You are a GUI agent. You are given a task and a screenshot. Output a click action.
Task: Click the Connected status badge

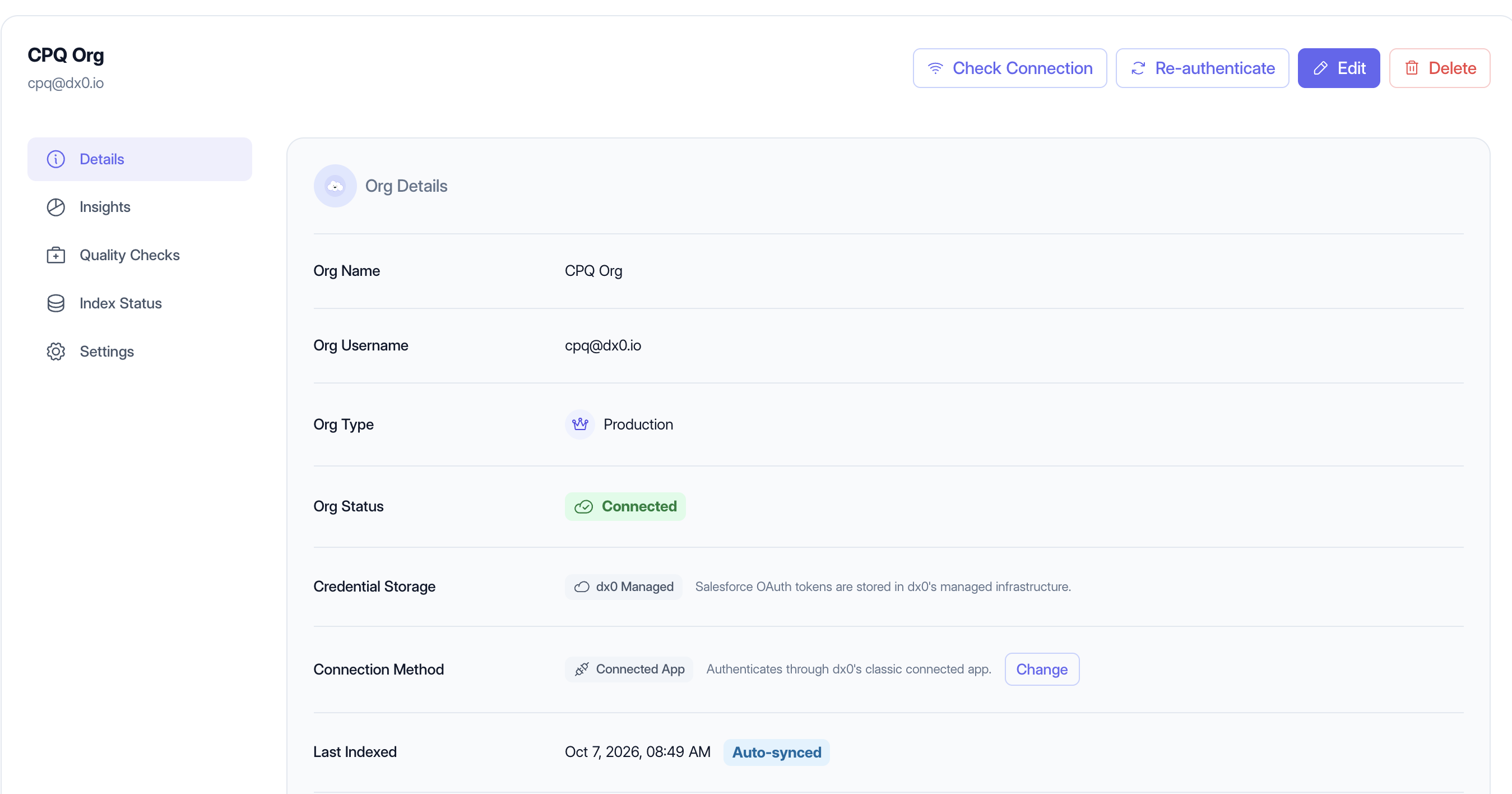pyautogui.click(x=625, y=507)
